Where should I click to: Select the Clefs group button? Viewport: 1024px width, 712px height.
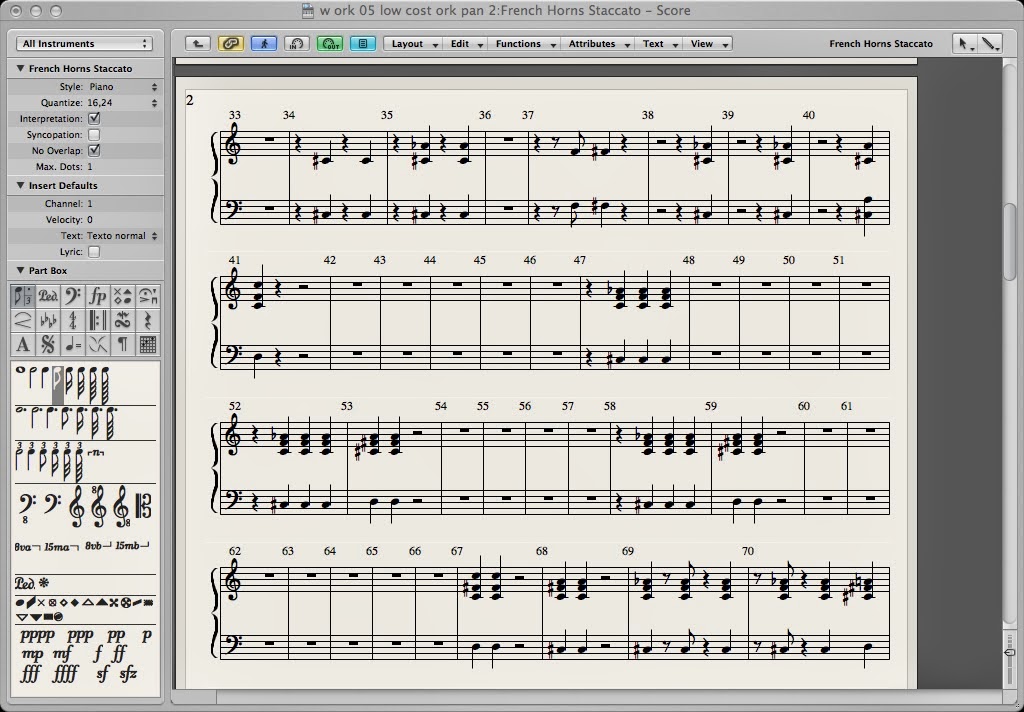pos(72,297)
